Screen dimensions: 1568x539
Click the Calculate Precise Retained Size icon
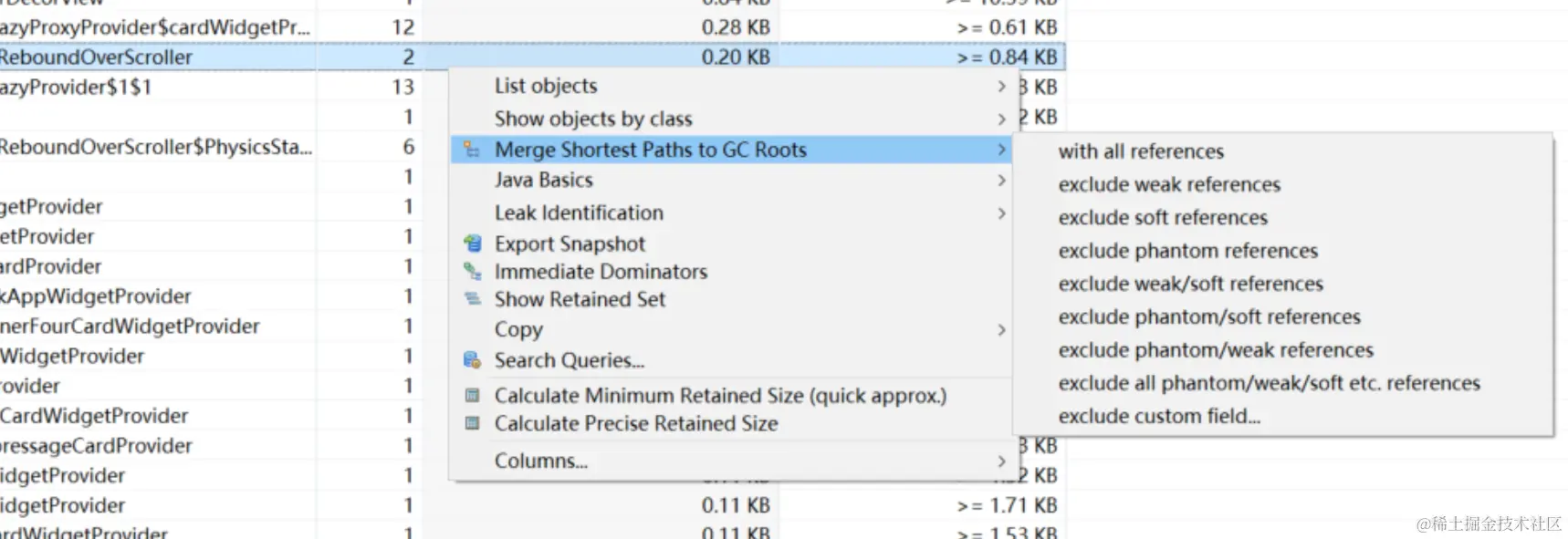472,423
